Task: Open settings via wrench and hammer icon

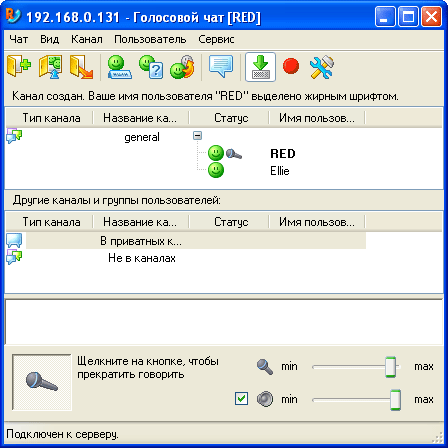Action: 322,67
